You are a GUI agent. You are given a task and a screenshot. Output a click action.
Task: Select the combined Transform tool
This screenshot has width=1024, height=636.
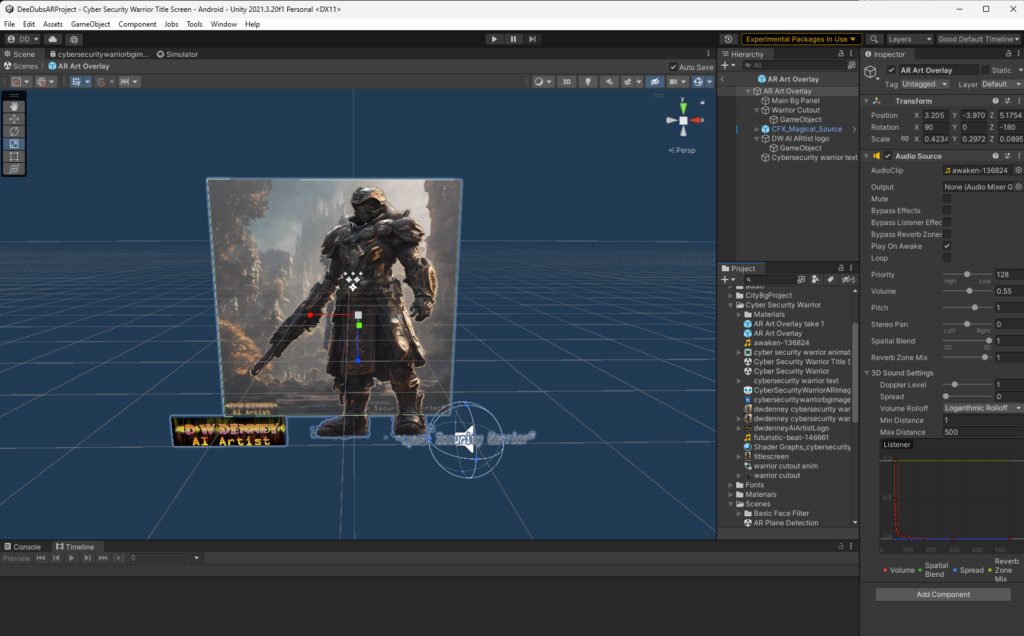pyautogui.click(x=14, y=168)
